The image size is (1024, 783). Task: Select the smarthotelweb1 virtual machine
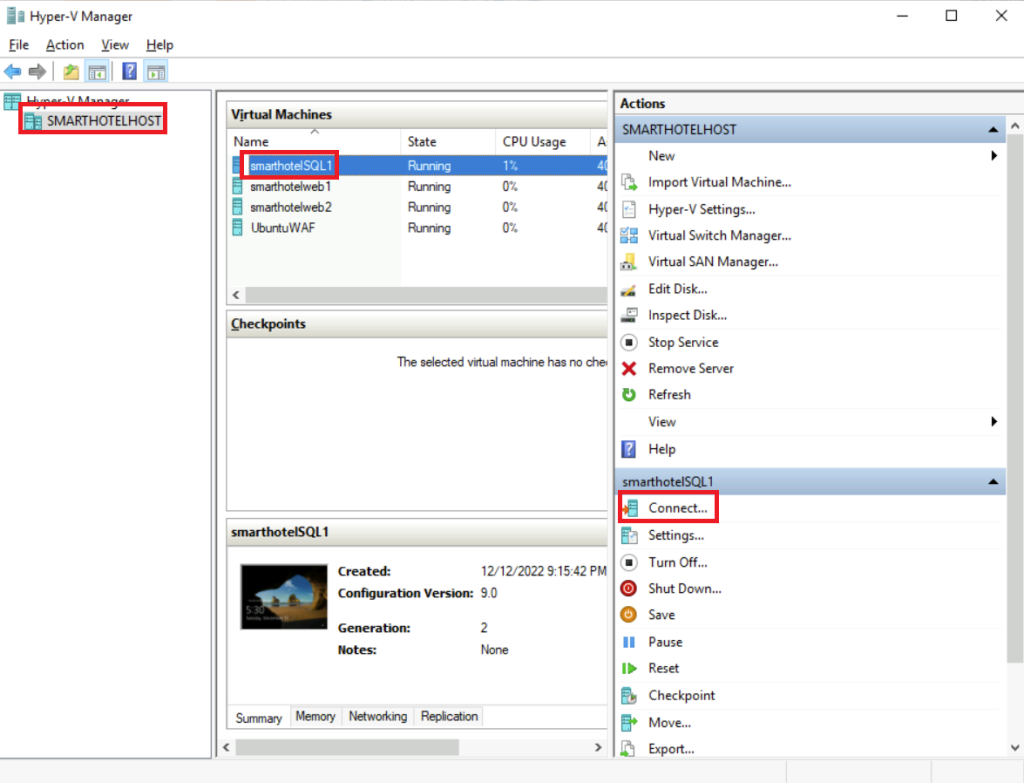(419, 187)
